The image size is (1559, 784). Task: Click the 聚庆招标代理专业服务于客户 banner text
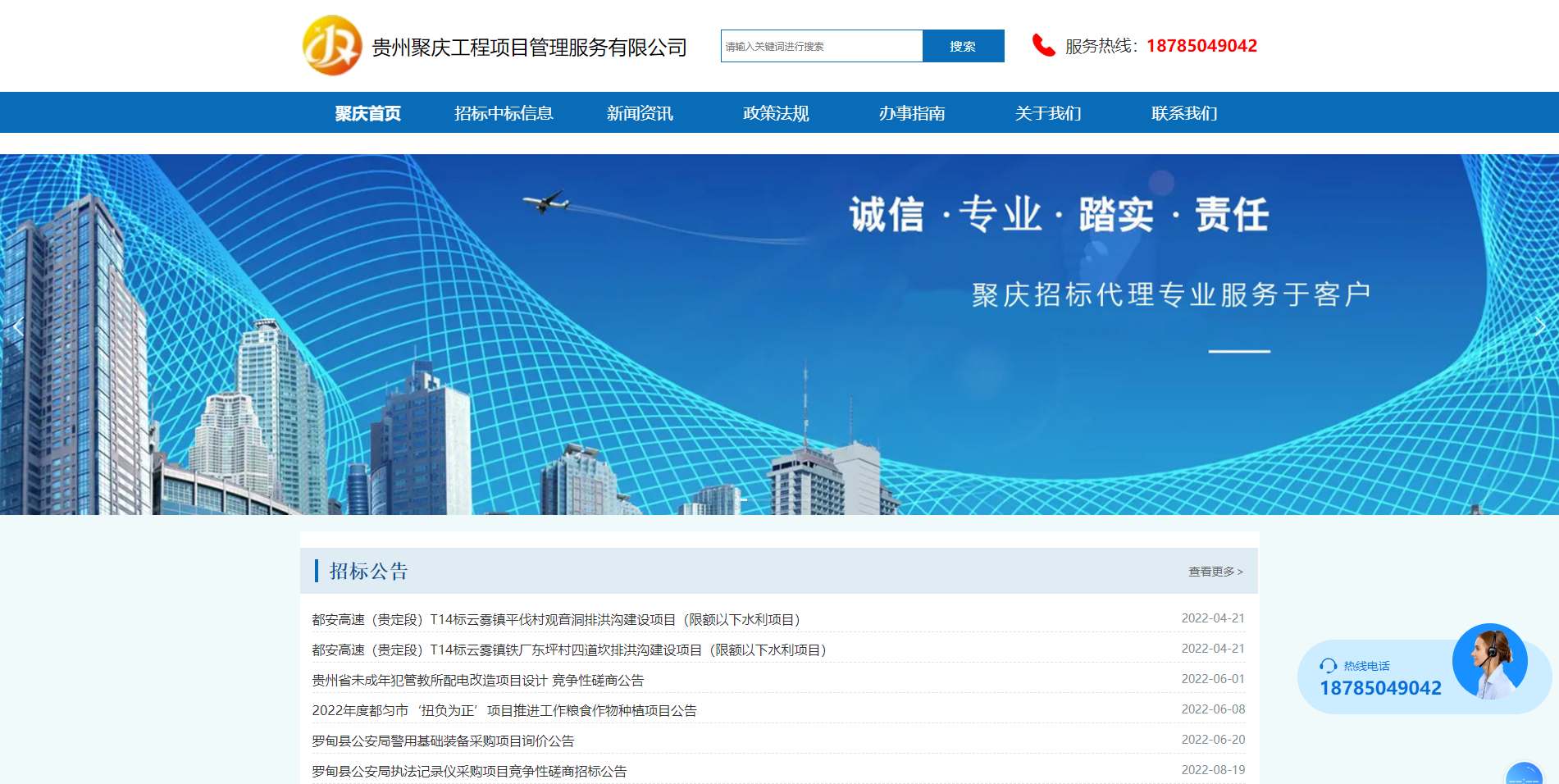[1171, 294]
